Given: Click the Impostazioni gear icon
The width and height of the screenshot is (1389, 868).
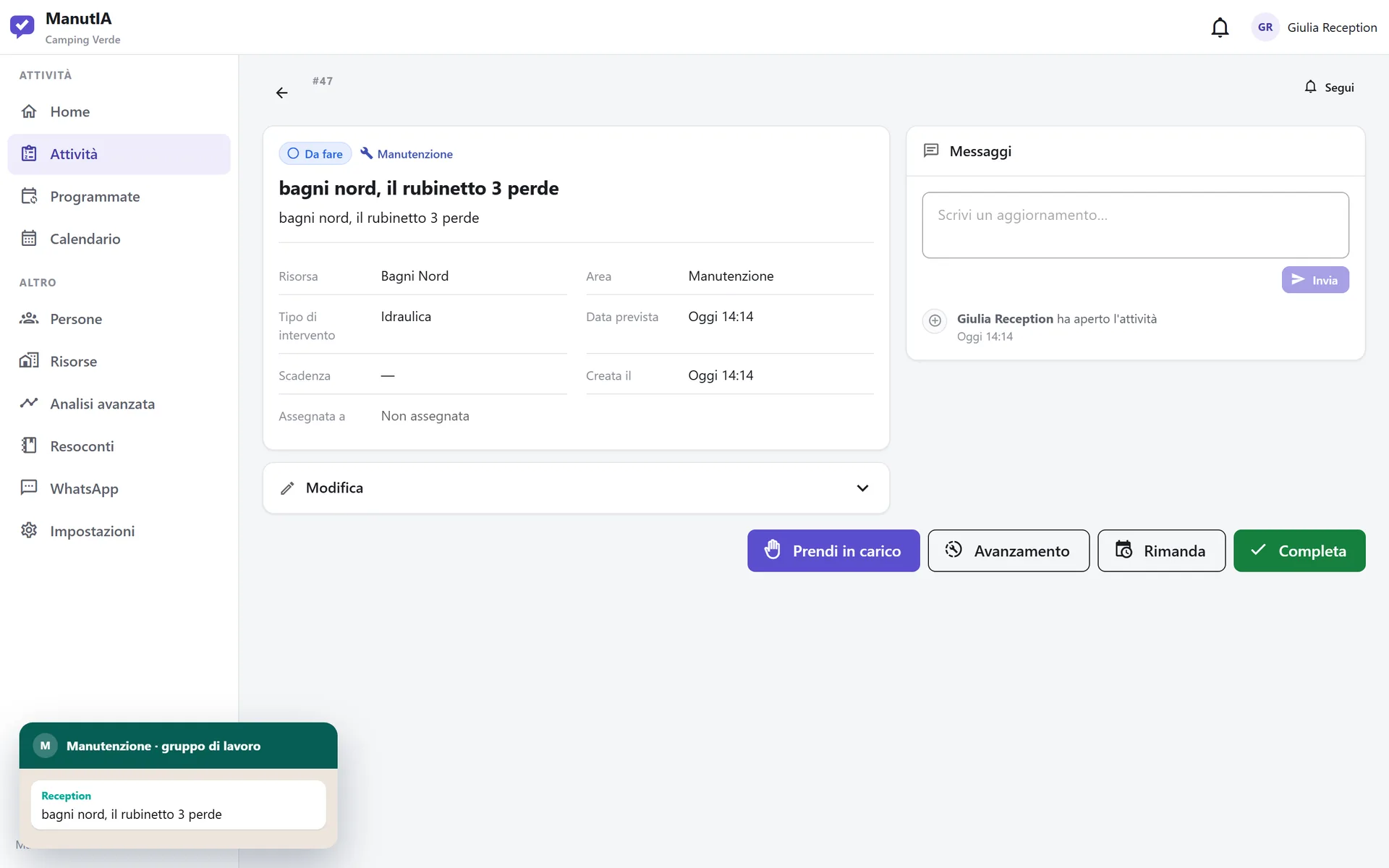Looking at the screenshot, I should (x=29, y=530).
